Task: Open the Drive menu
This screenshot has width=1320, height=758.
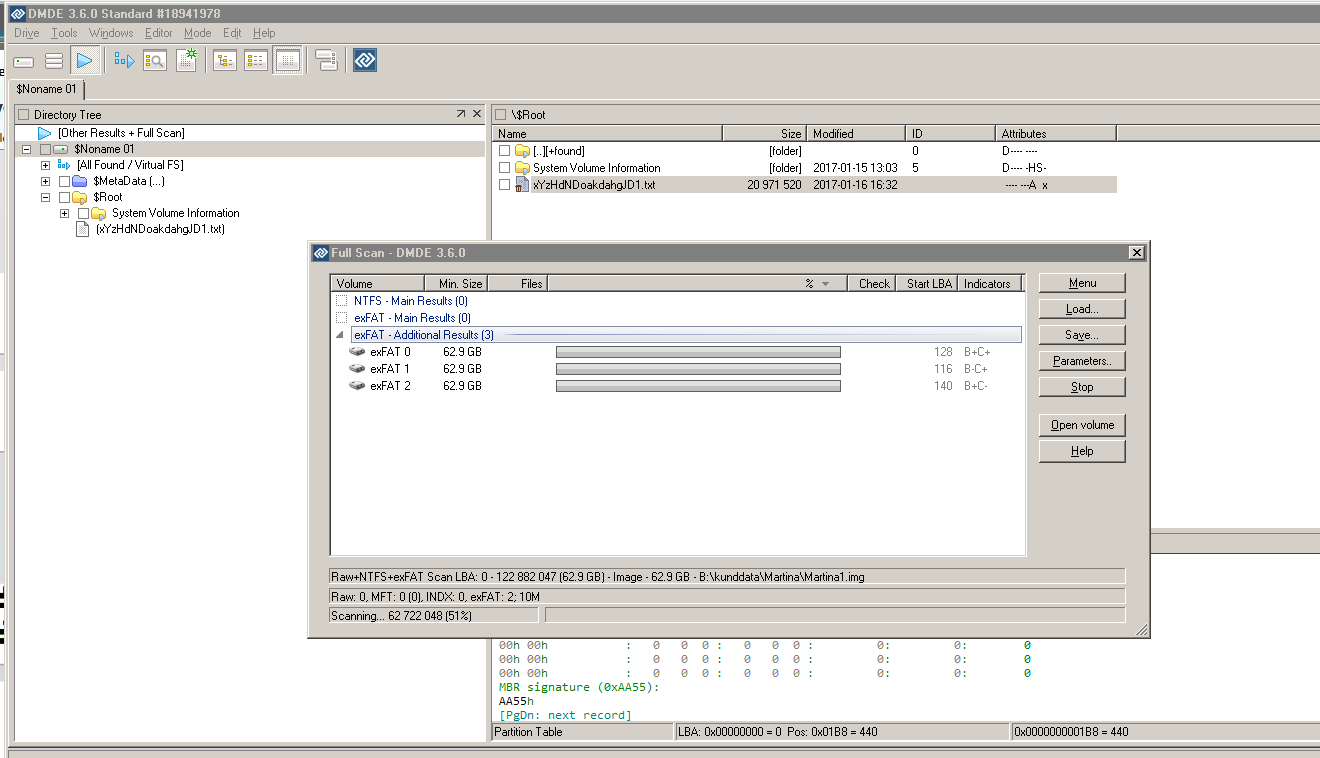Action: coord(27,33)
